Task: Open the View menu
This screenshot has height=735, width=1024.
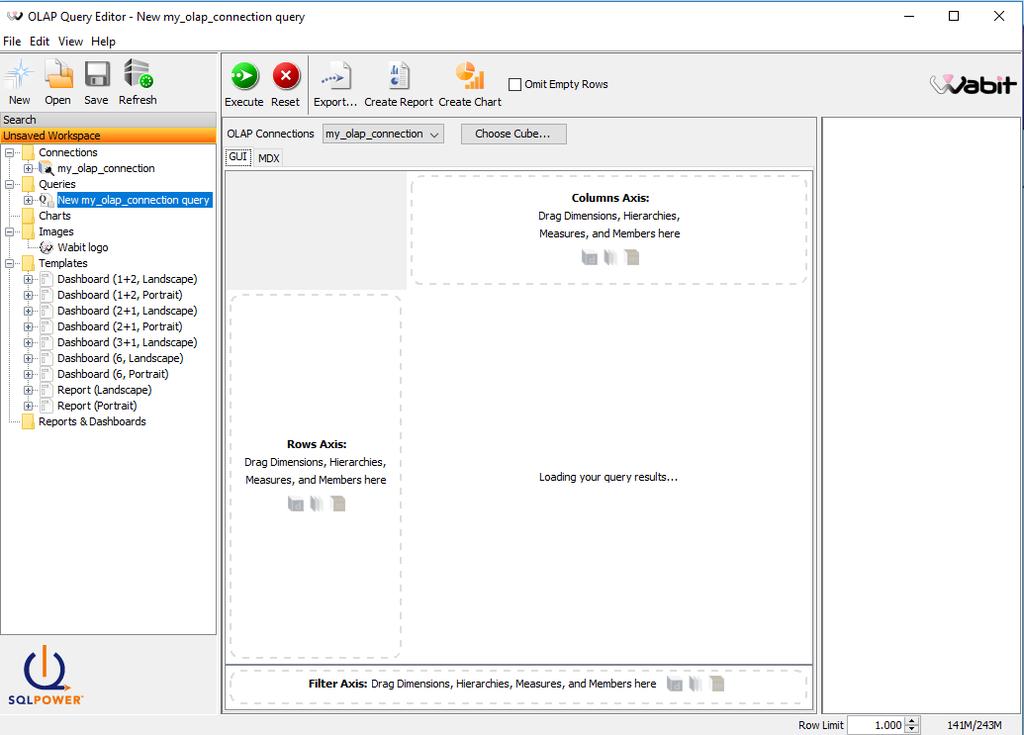Action: (71, 41)
